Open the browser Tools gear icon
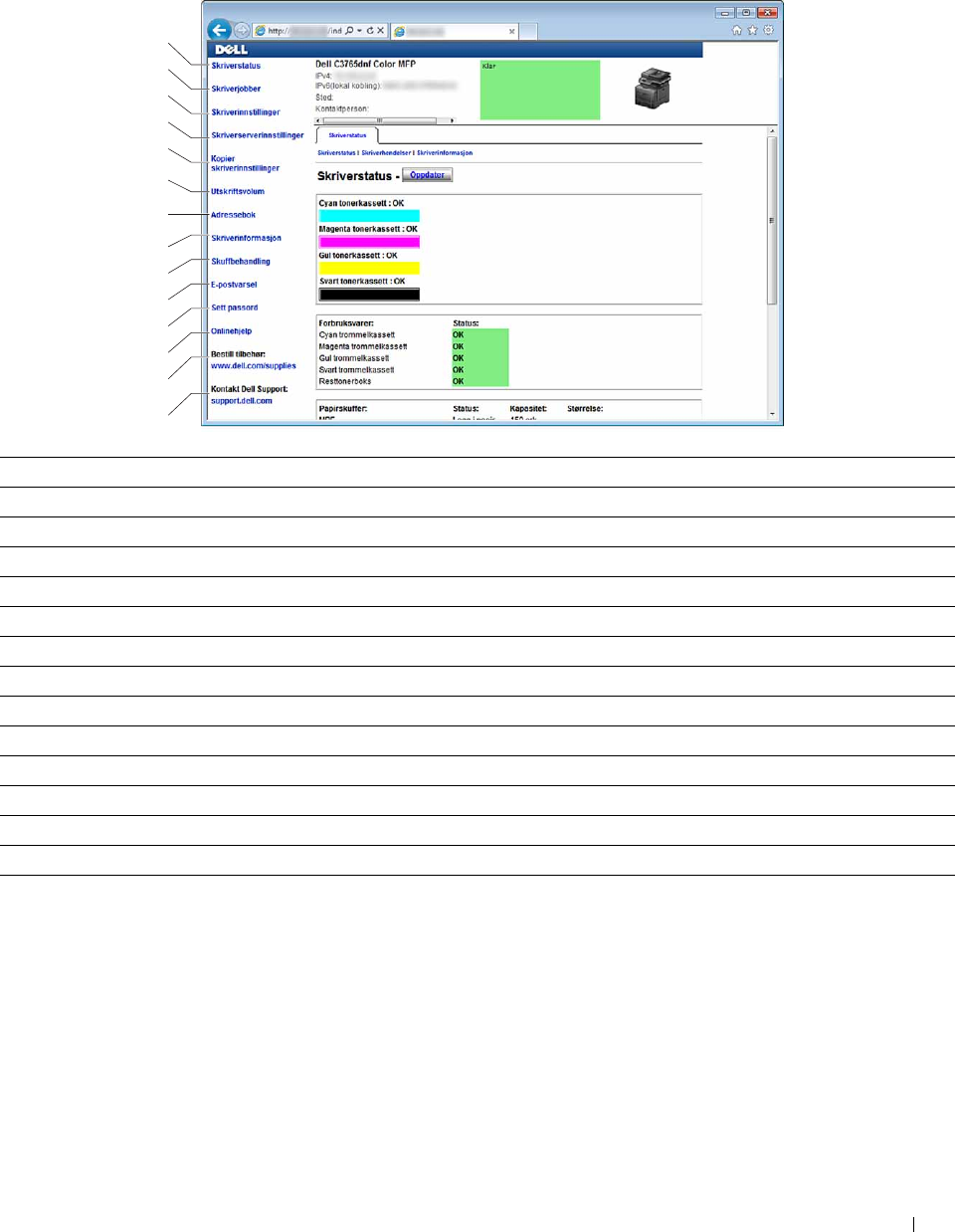This screenshot has width=955, height=1232. [768, 30]
